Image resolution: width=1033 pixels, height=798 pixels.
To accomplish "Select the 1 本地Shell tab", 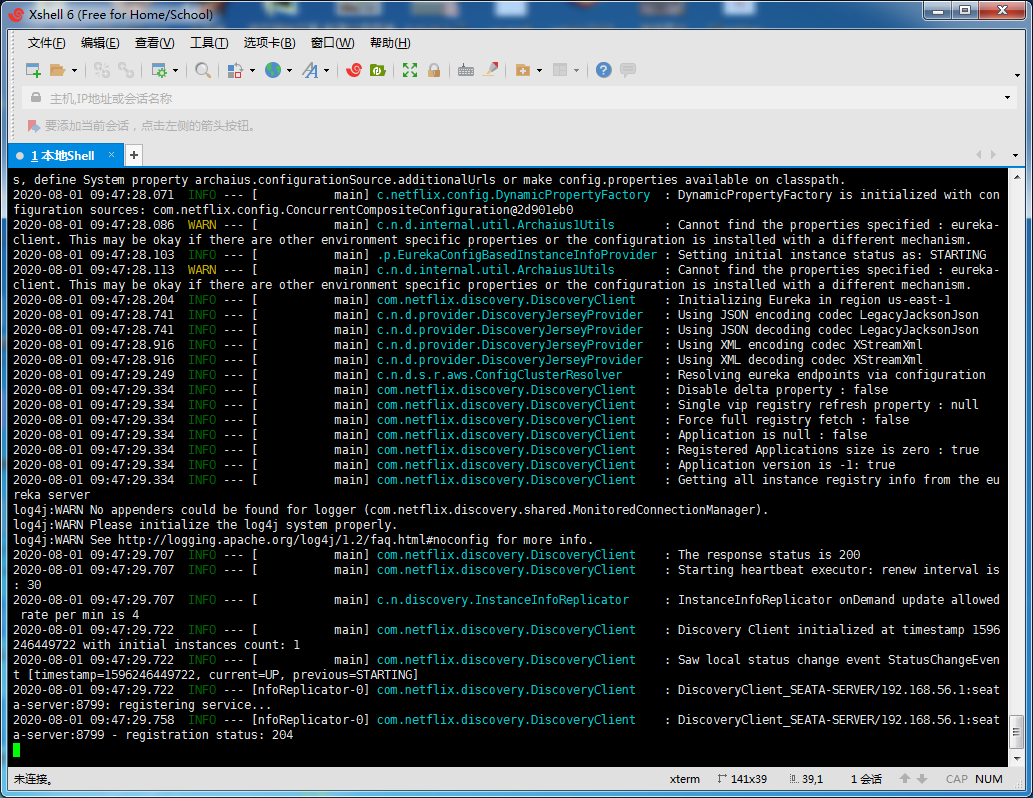I will (63, 156).
